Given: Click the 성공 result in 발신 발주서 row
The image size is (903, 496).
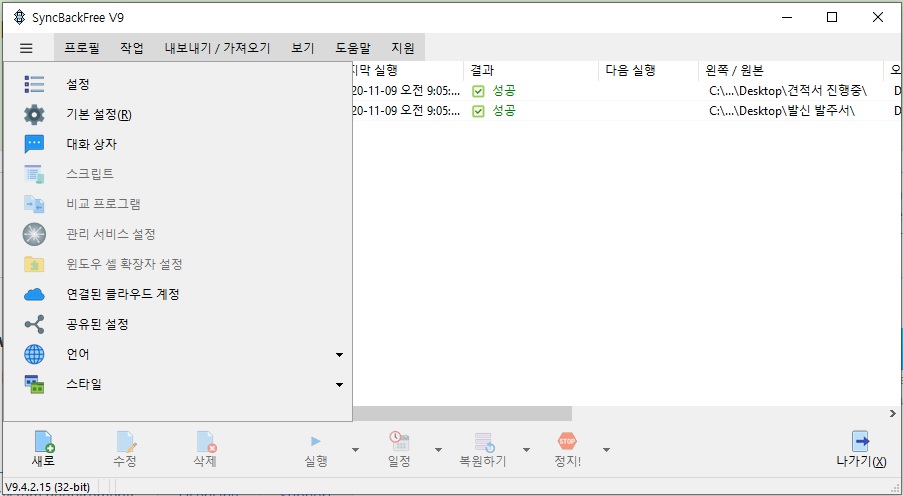Looking at the screenshot, I should pos(504,111).
